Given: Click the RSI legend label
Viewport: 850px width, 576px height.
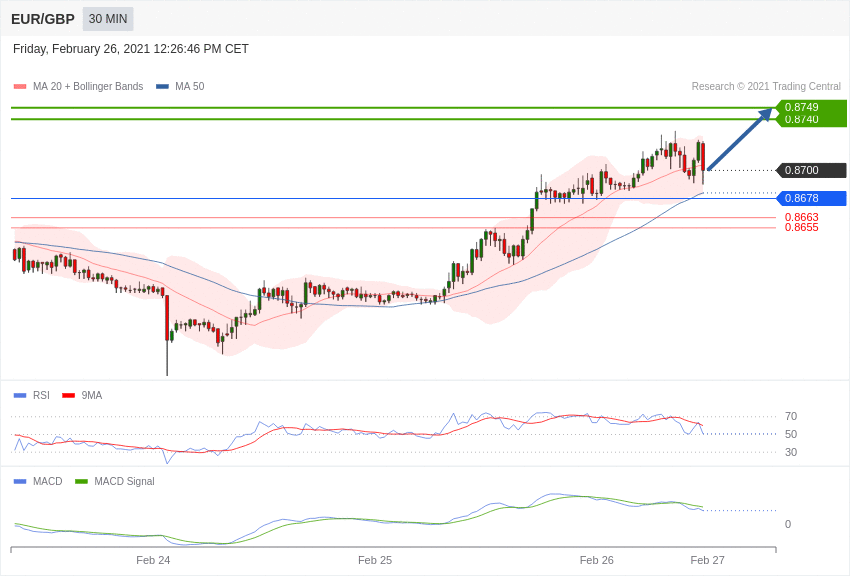Looking at the screenshot, I should (41, 396).
